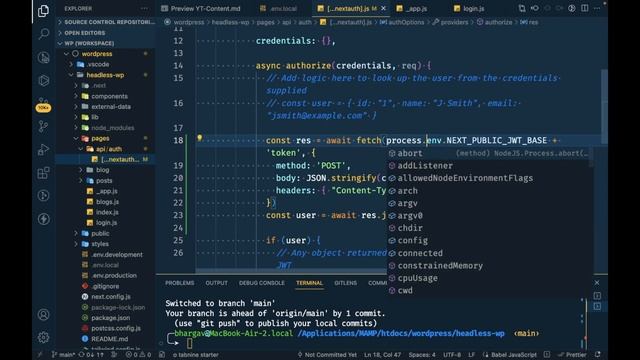Open Manage gear icon in activity bar
The image size is (640, 360).
(43, 337)
